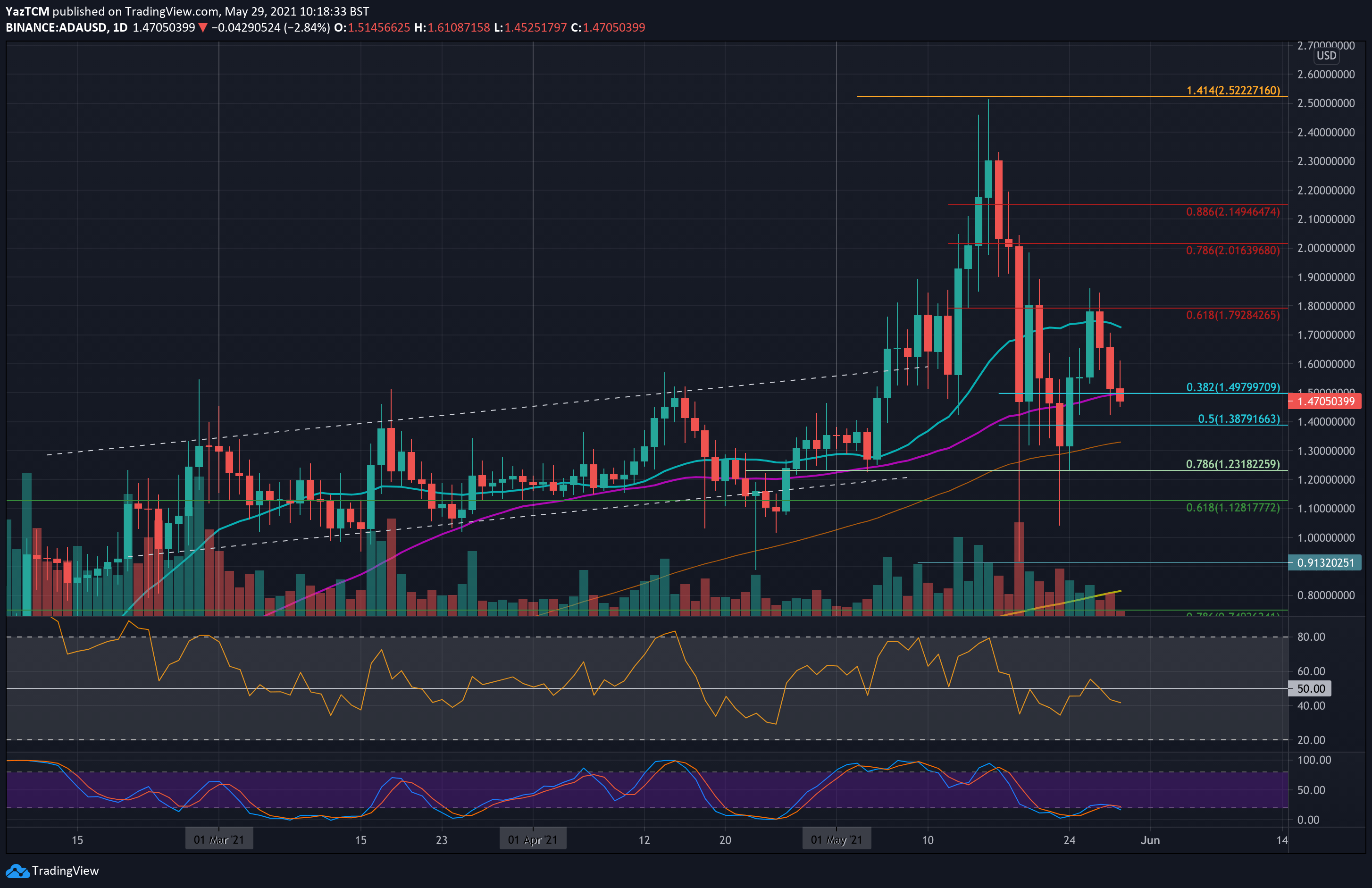Click the red 1.47050399 current price tag
The height and width of the screenshot is (888, 1372).
pyautogui.click(x=1325, y=402)
